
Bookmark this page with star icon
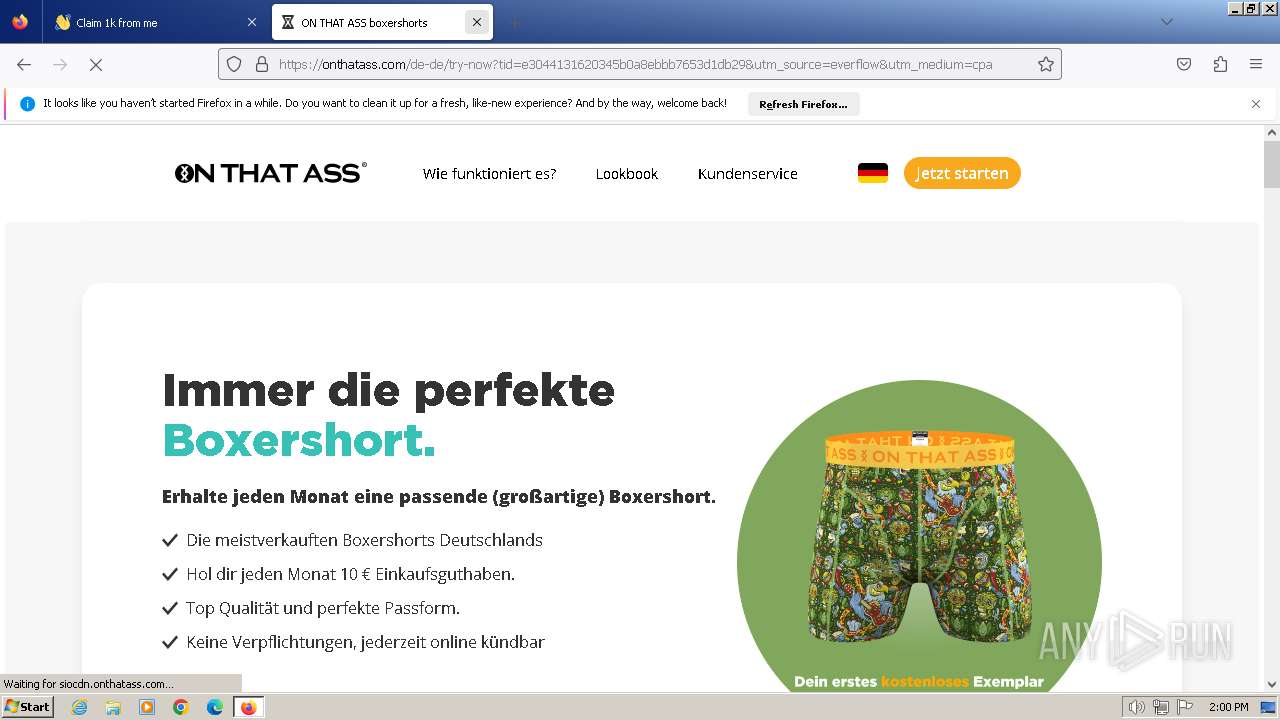point(1046,64)
